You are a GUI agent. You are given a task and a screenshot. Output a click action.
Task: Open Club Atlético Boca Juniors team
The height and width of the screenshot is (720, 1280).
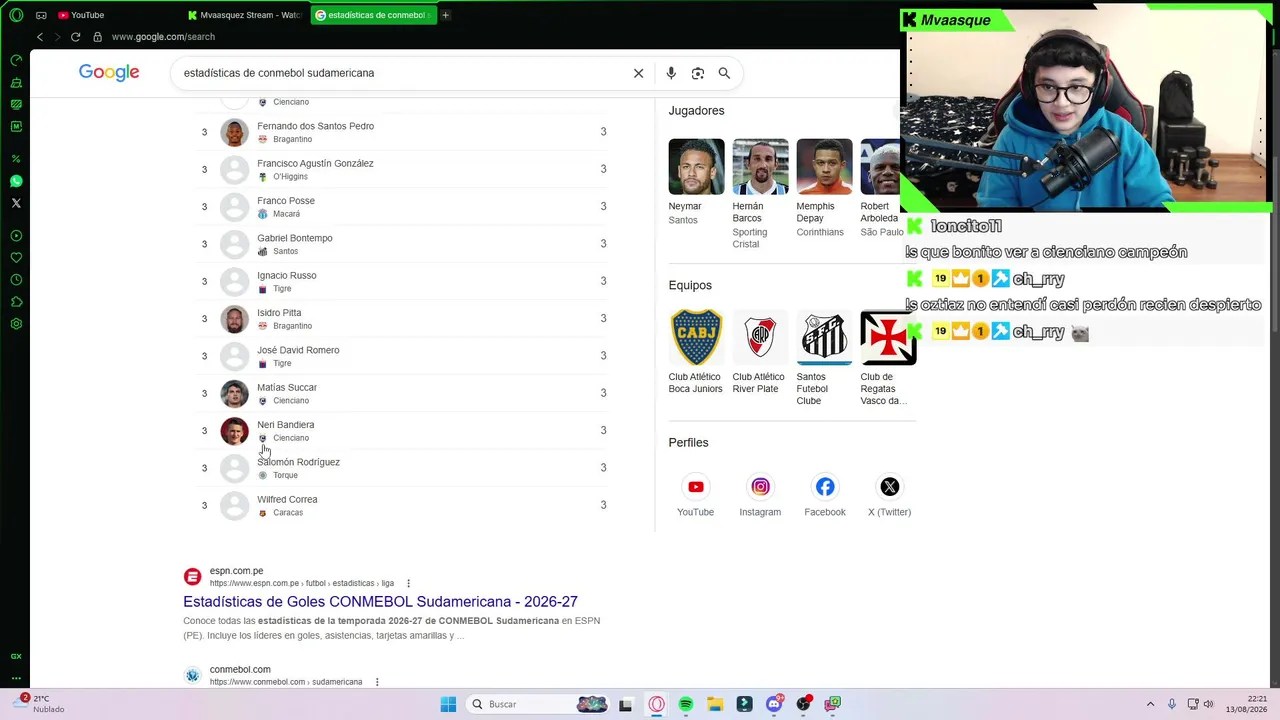tap(696, 352)
